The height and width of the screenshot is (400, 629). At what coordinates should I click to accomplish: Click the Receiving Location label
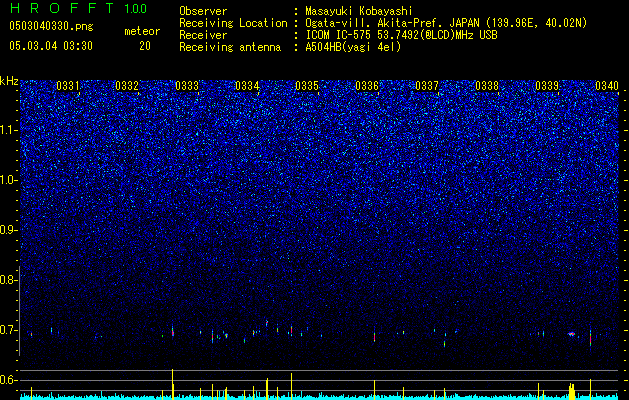coord(233,23)
